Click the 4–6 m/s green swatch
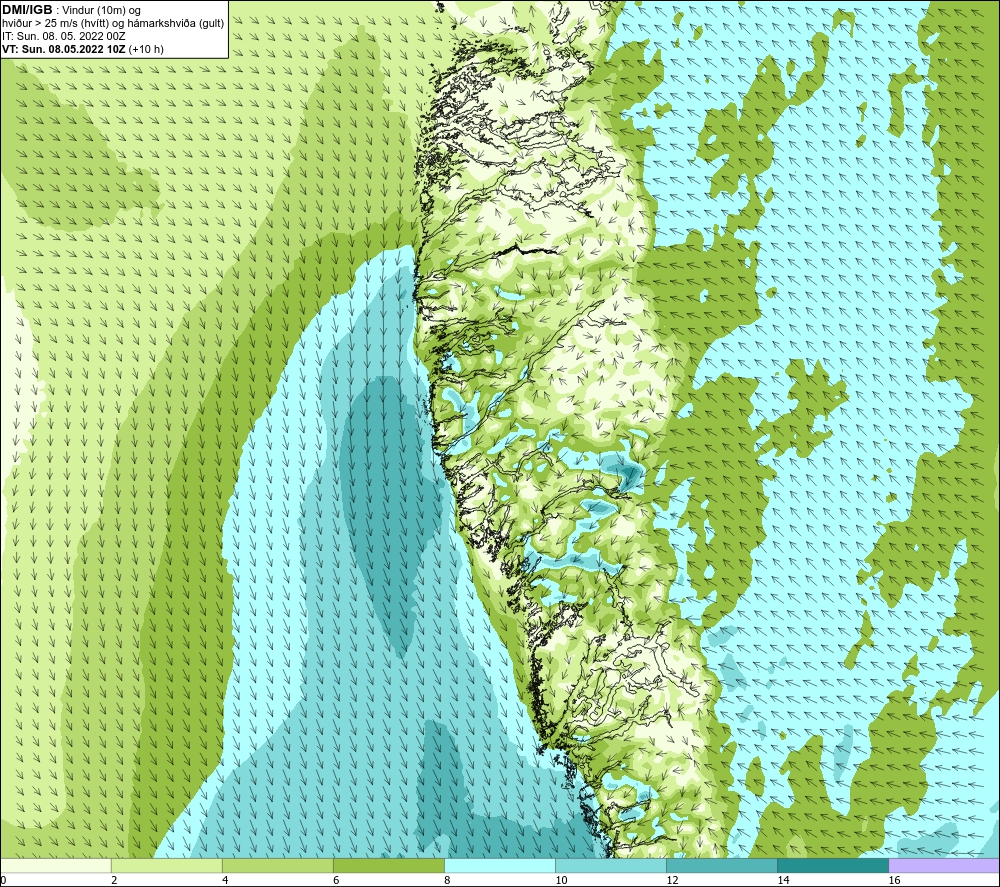 point(277,865)
